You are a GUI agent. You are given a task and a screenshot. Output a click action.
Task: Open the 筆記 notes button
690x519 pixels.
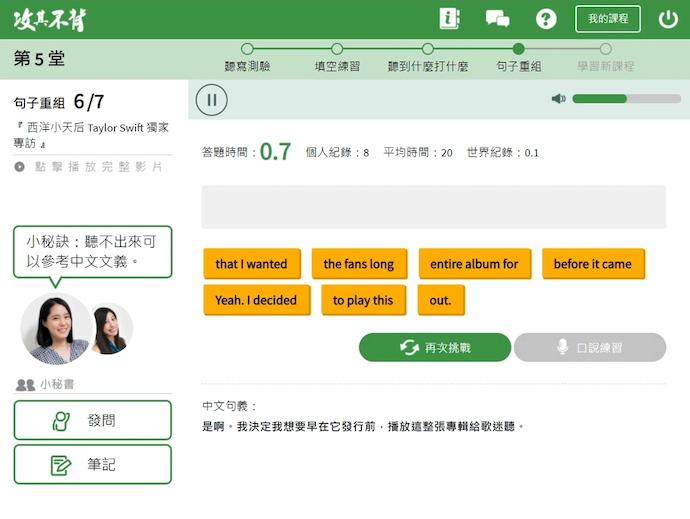coord(92,464)
